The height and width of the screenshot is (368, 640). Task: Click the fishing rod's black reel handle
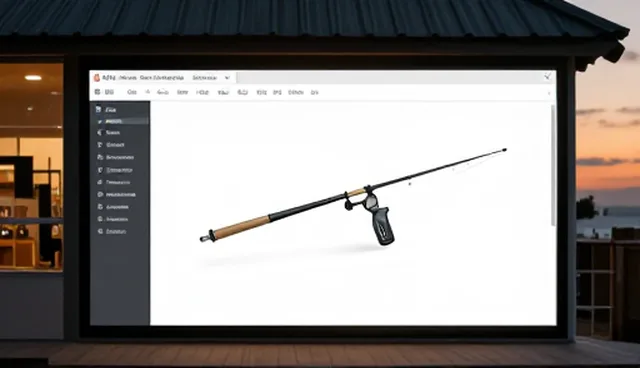click(x=382, y=226)
